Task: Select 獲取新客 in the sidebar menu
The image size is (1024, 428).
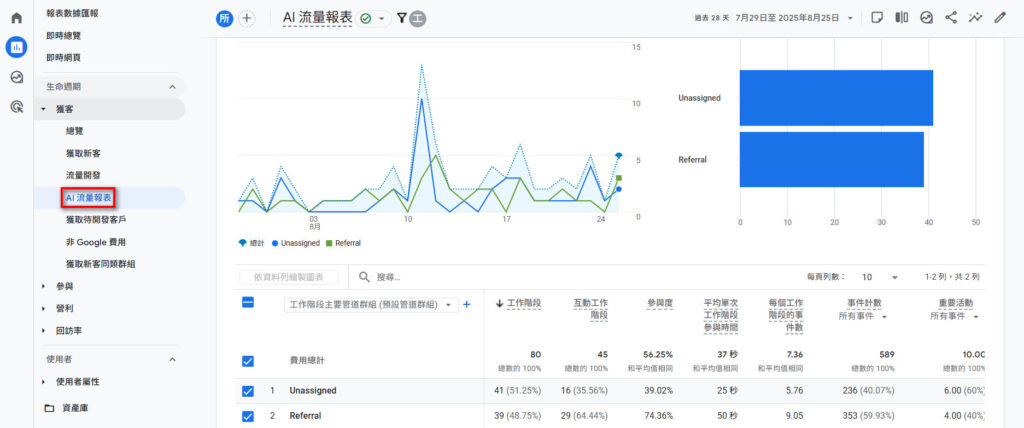Action: 83,153
